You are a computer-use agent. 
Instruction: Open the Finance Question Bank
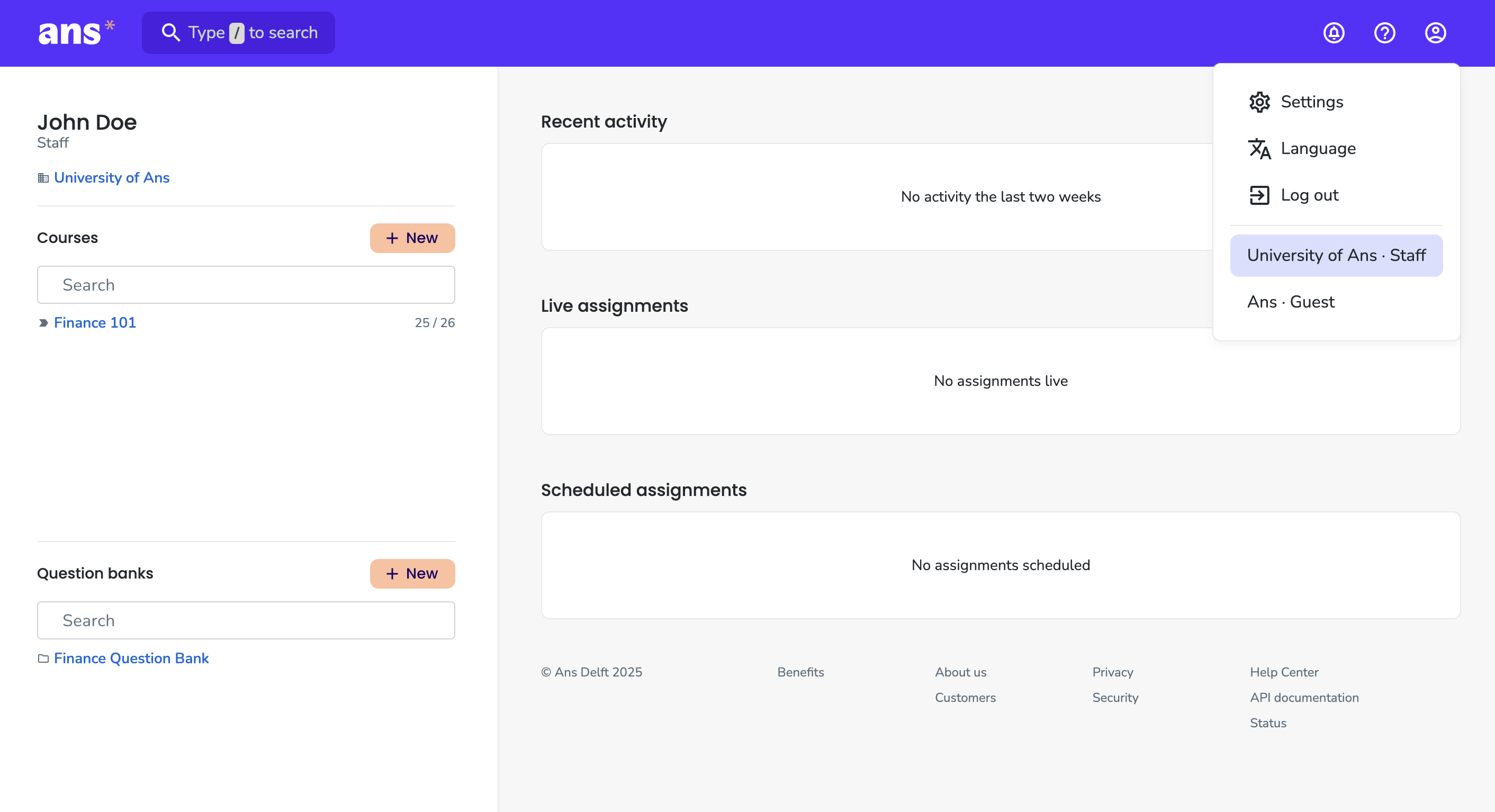pos(131,658)
